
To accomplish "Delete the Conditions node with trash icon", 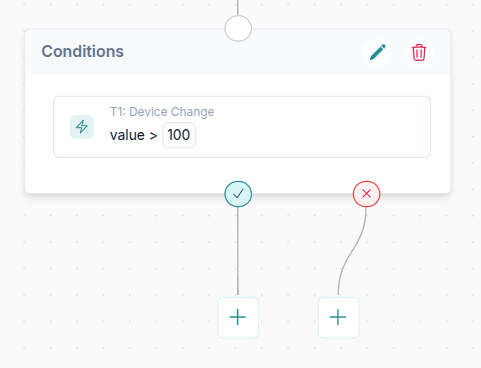I will (419, 52).
